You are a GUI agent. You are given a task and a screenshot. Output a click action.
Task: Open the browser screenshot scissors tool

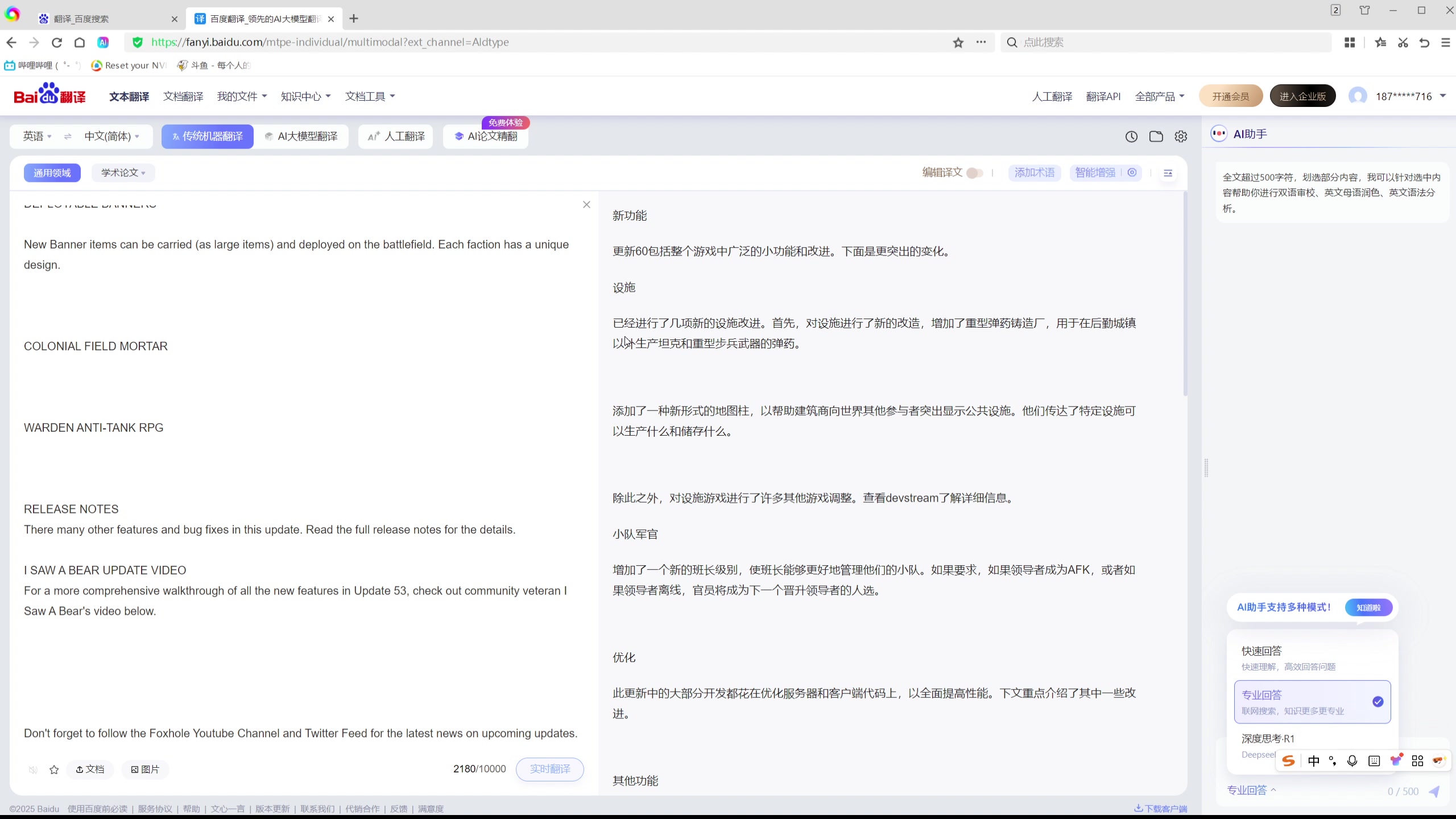pos(1403,42)
